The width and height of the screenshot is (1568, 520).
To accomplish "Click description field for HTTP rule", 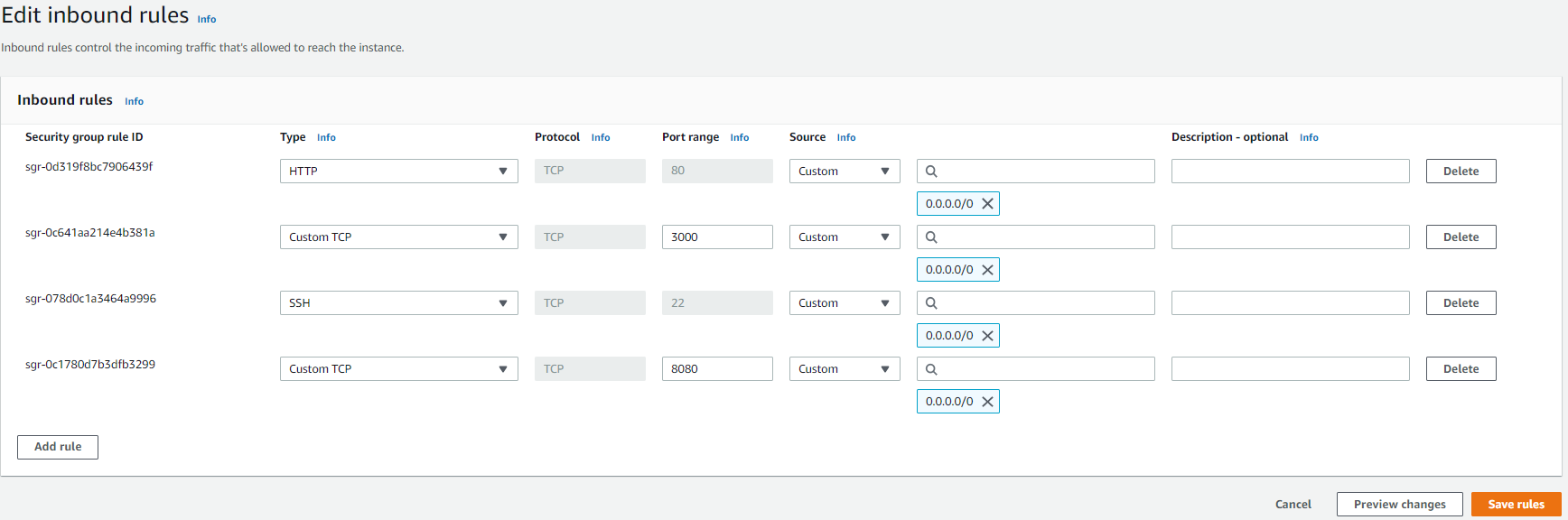I will [x=1291, y=171].
